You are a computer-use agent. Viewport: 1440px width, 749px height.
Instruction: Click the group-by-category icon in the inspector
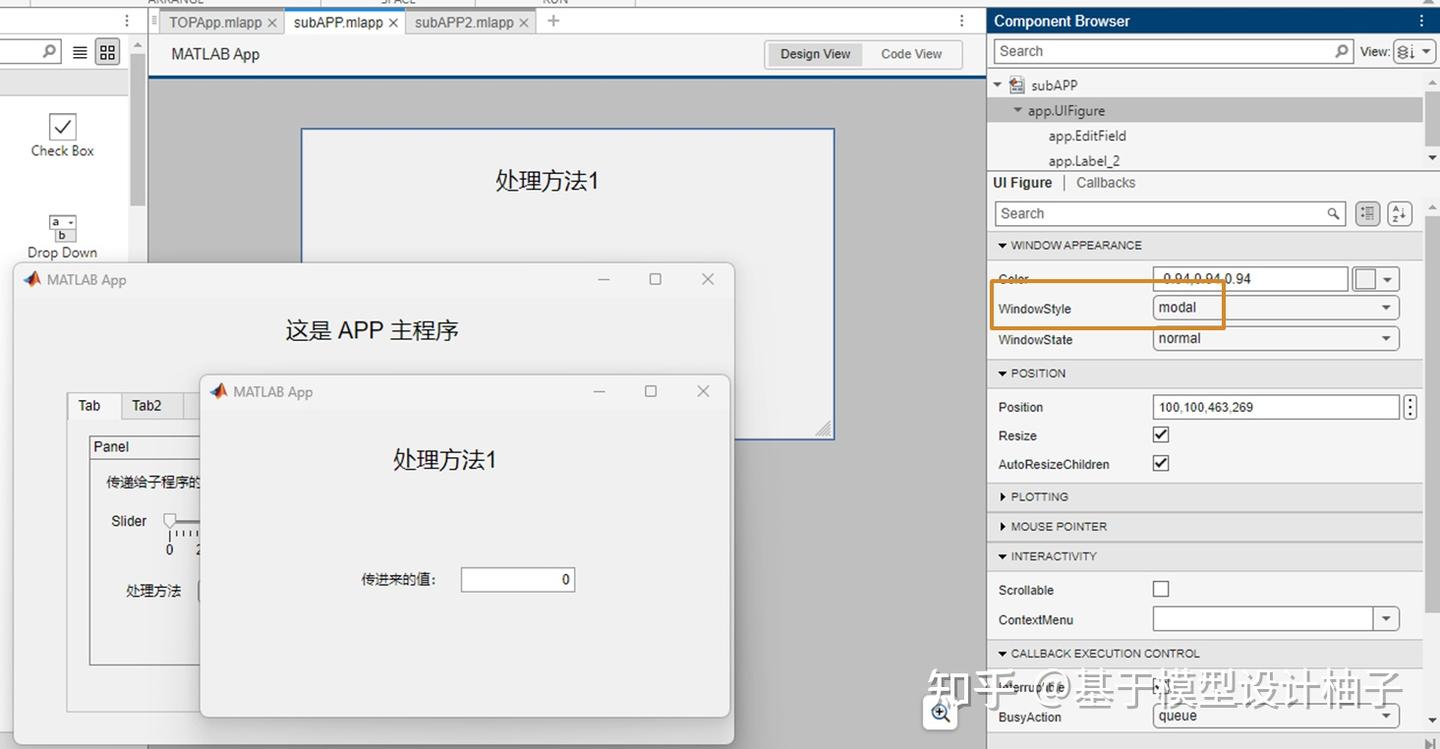pos(1367,213)
